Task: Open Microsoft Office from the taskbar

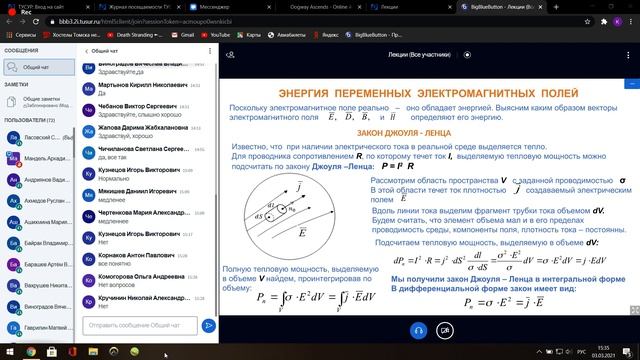Action: click(x=73, y=351)
